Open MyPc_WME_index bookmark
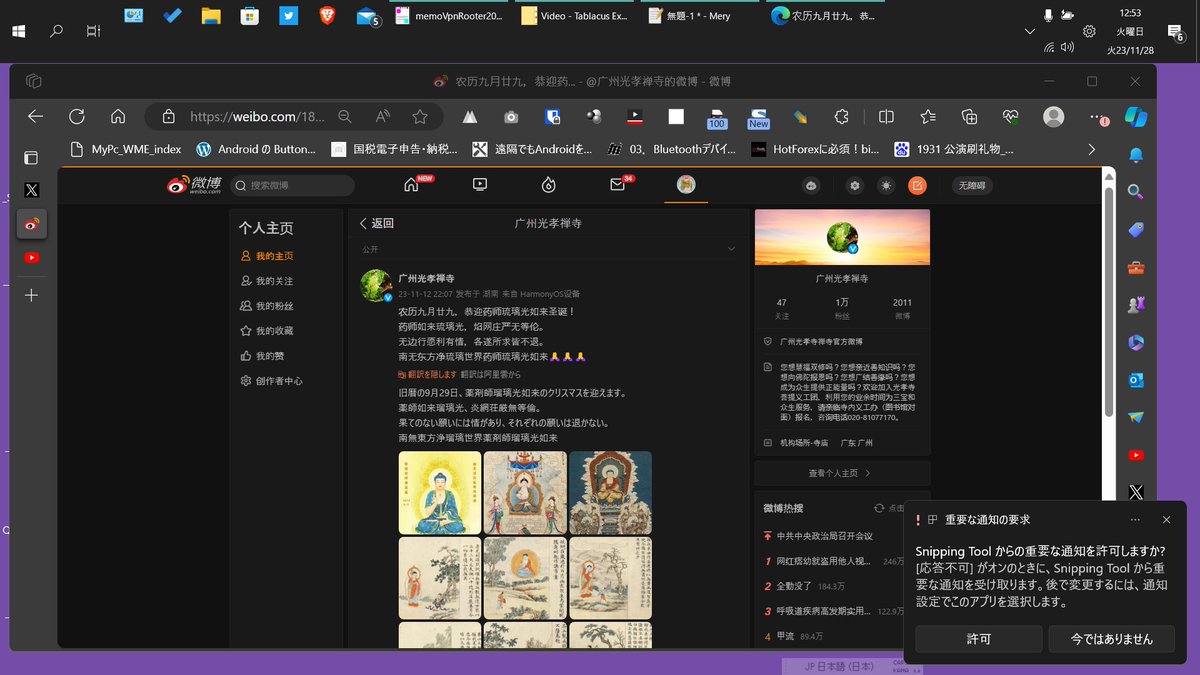1200x675 pixels. click(x=126, y=149)
